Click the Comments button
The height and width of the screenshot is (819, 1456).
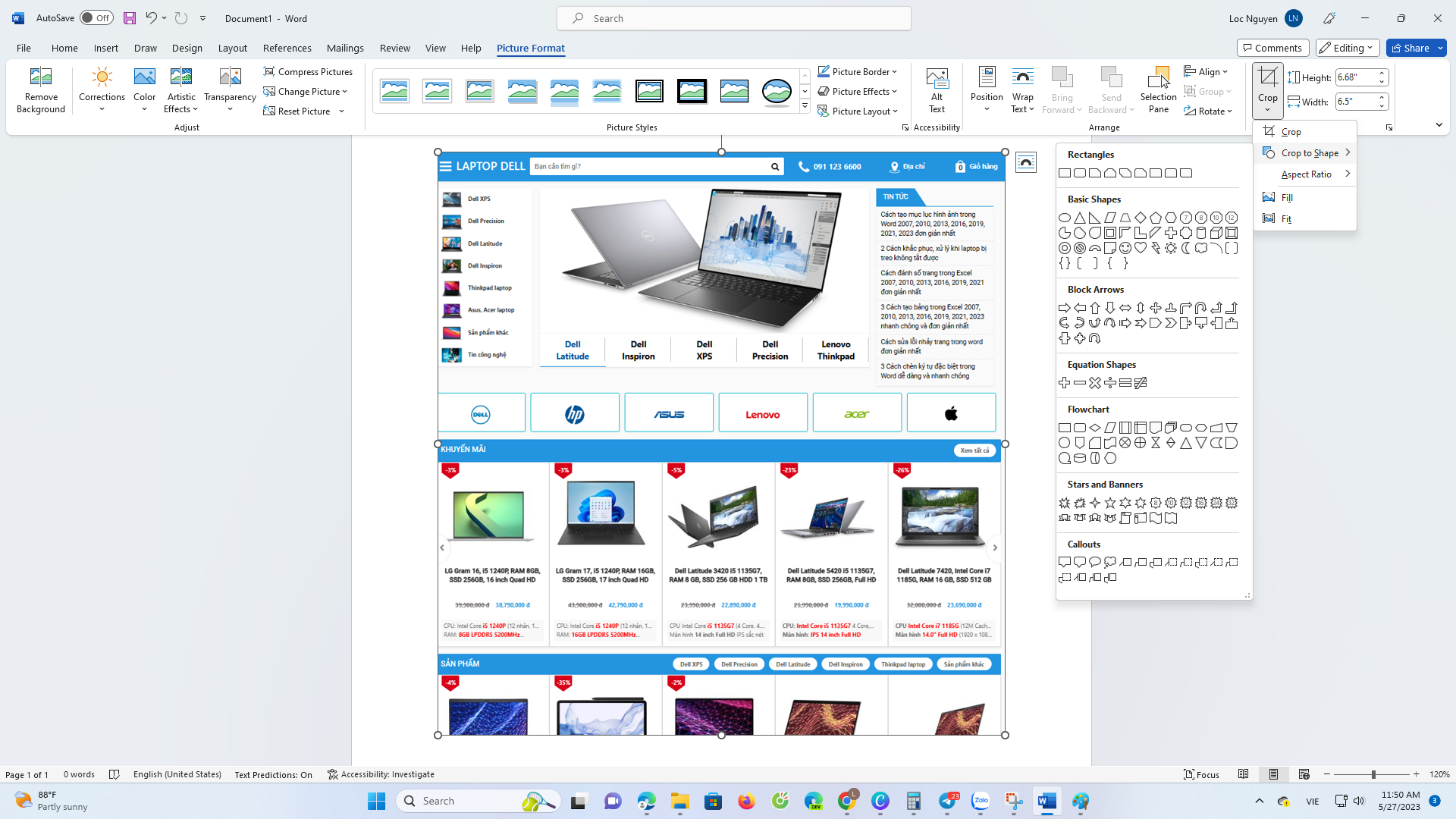(x=1272, y=48)
